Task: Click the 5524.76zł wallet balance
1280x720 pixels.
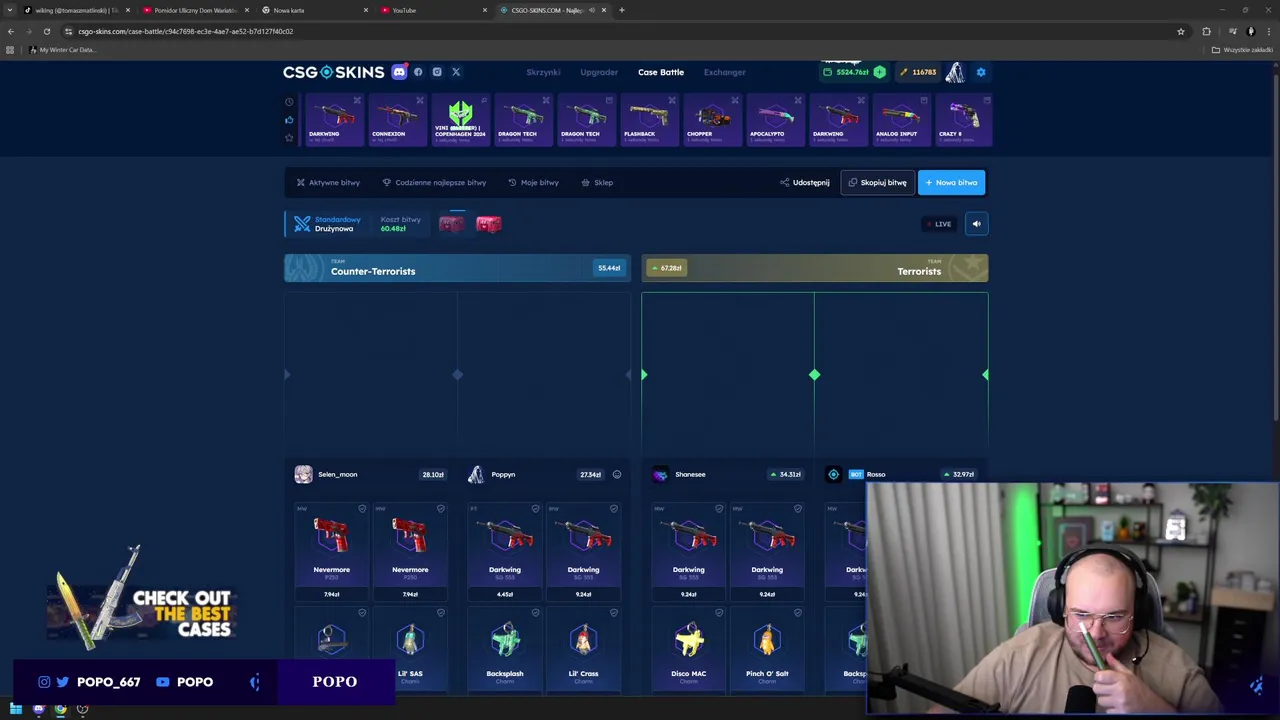Action: [x=845, y=72]
